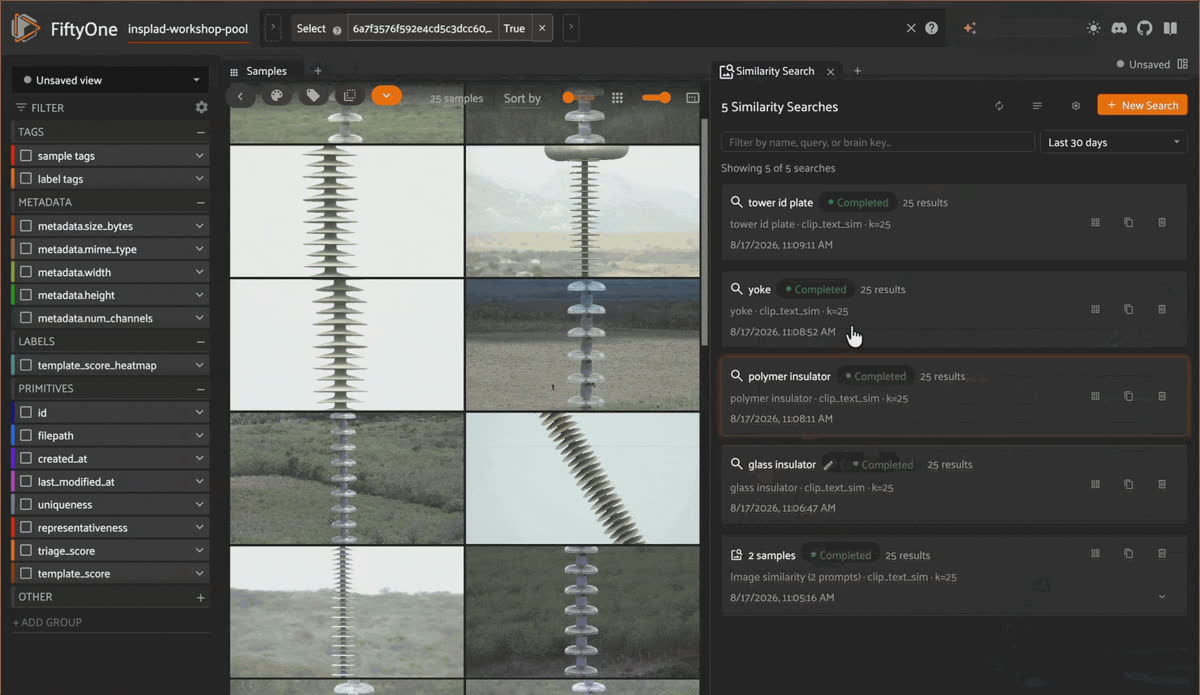Open sidebar filter settings gear
Viewport: 1200px width, 695px height.
pyautogui.click(x=202, y=107)
